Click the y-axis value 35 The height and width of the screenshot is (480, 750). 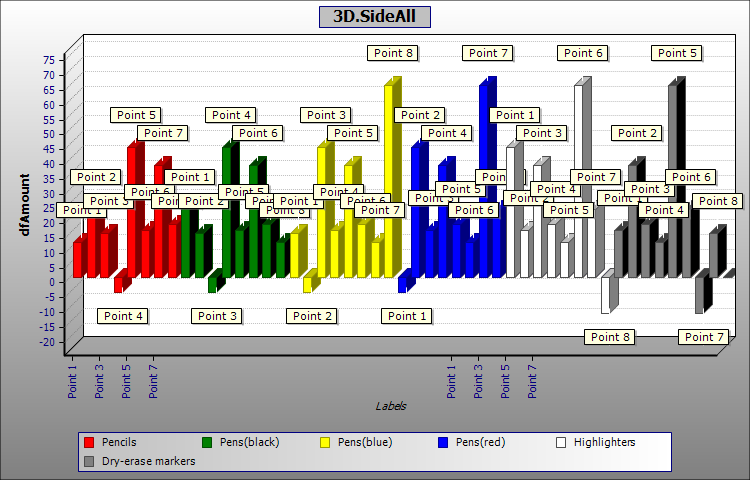pos(49,179)
